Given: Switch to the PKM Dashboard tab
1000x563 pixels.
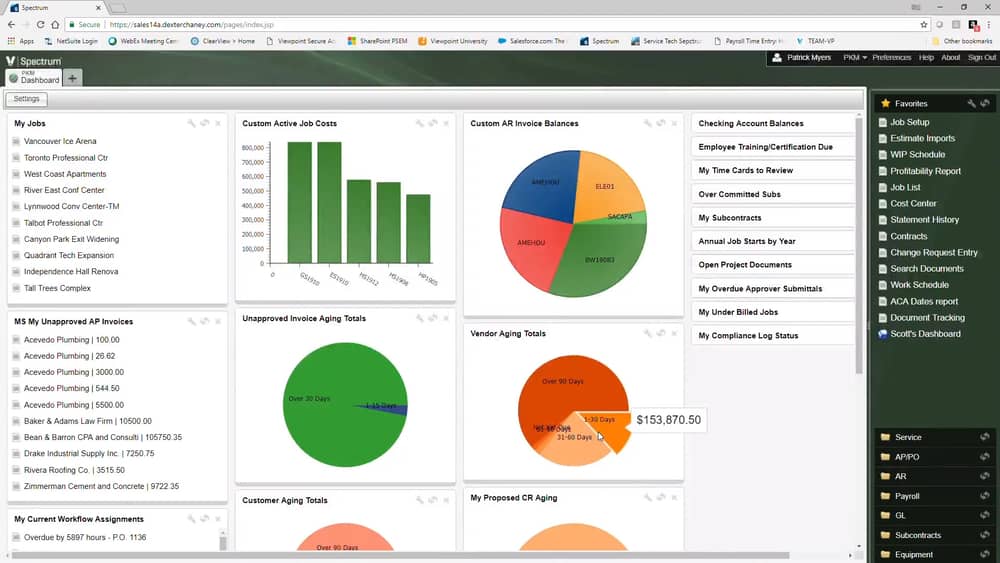Looking at the screenshot, I should point(34,78).
